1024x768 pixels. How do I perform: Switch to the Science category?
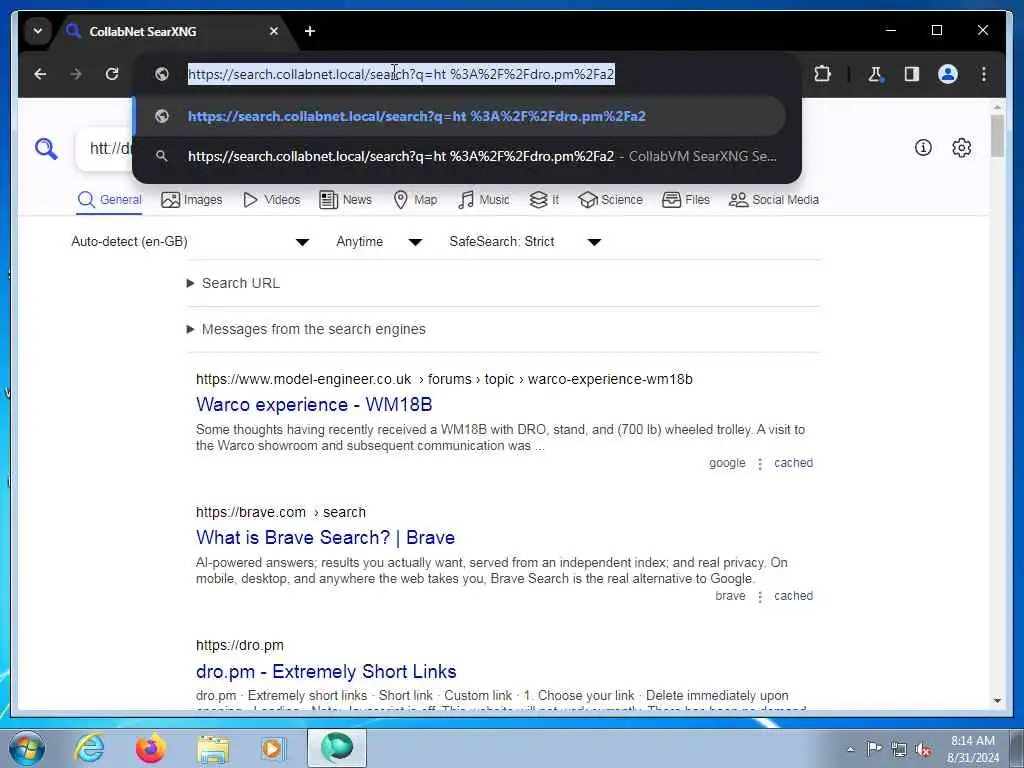click(x=611, y=200)
